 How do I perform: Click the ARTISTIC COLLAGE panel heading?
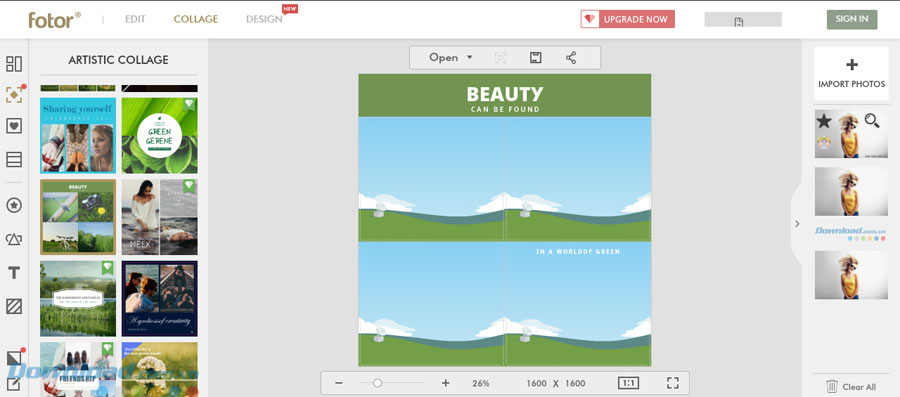point(118,60)
